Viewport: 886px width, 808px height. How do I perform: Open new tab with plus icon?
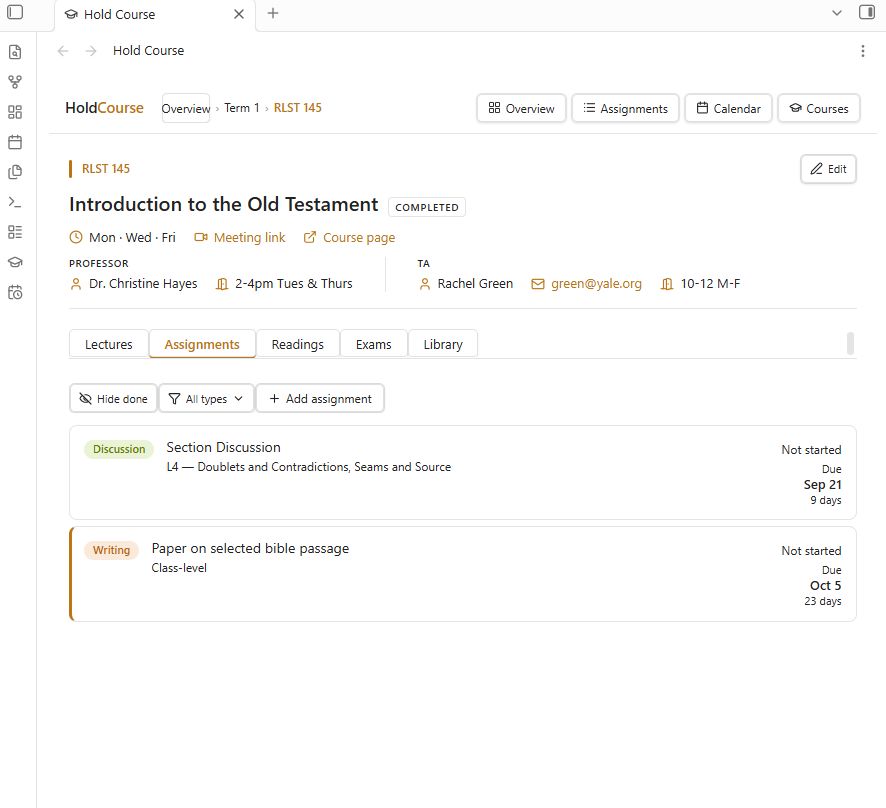pos(273,13)
